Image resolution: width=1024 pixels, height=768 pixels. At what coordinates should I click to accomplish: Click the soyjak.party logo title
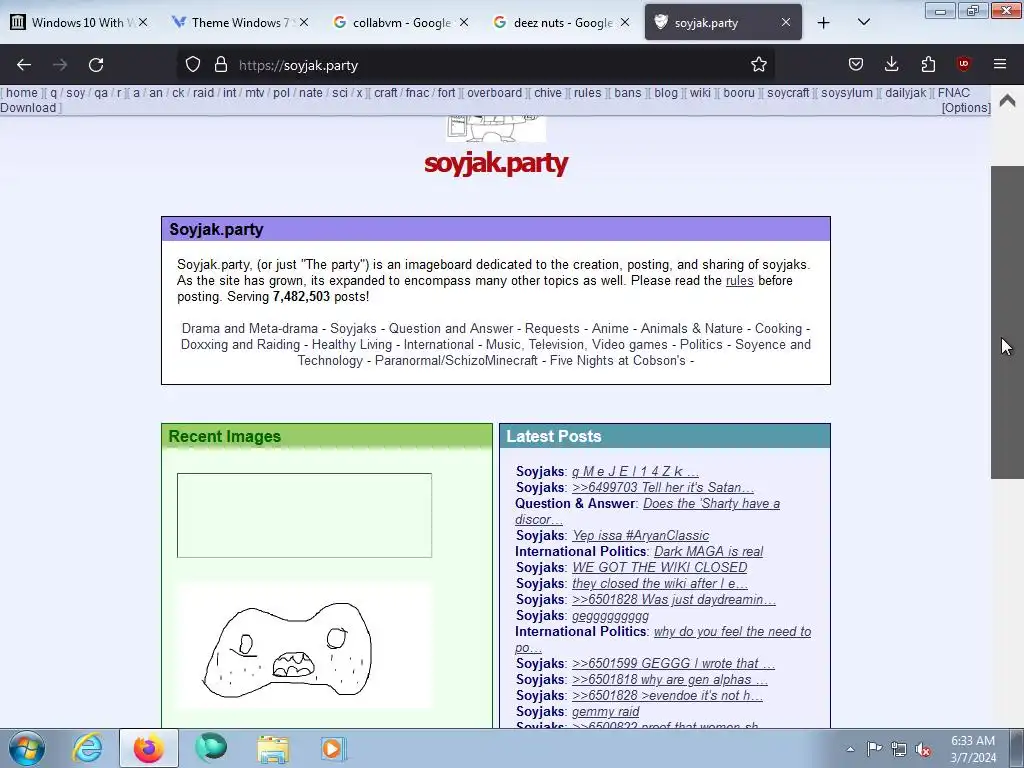click(496, 163)
